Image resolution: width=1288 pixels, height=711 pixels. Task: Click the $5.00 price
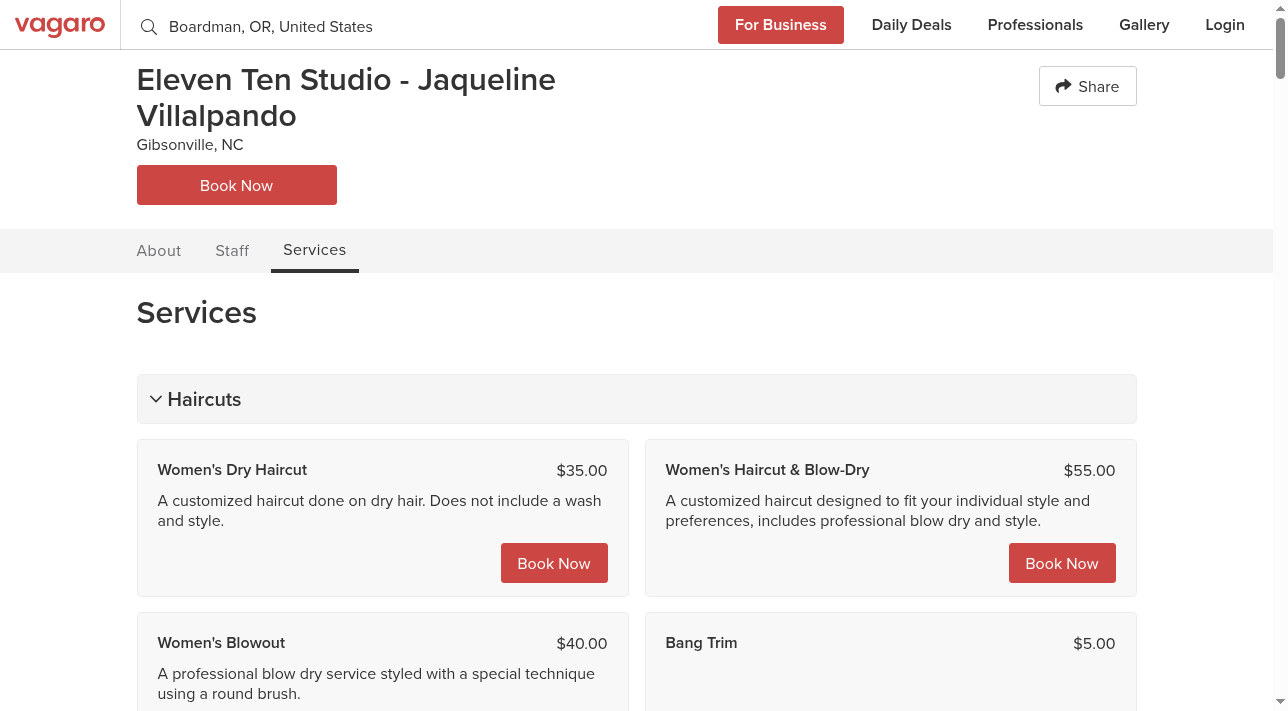tap(1094, 644)
